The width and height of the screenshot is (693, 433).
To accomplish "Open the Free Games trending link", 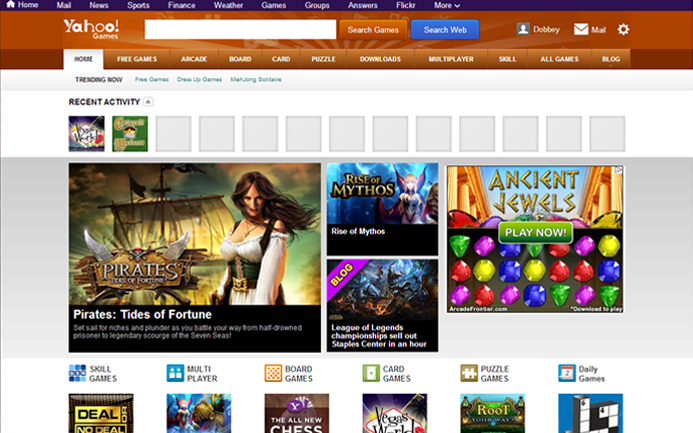I will pos(152,80).
